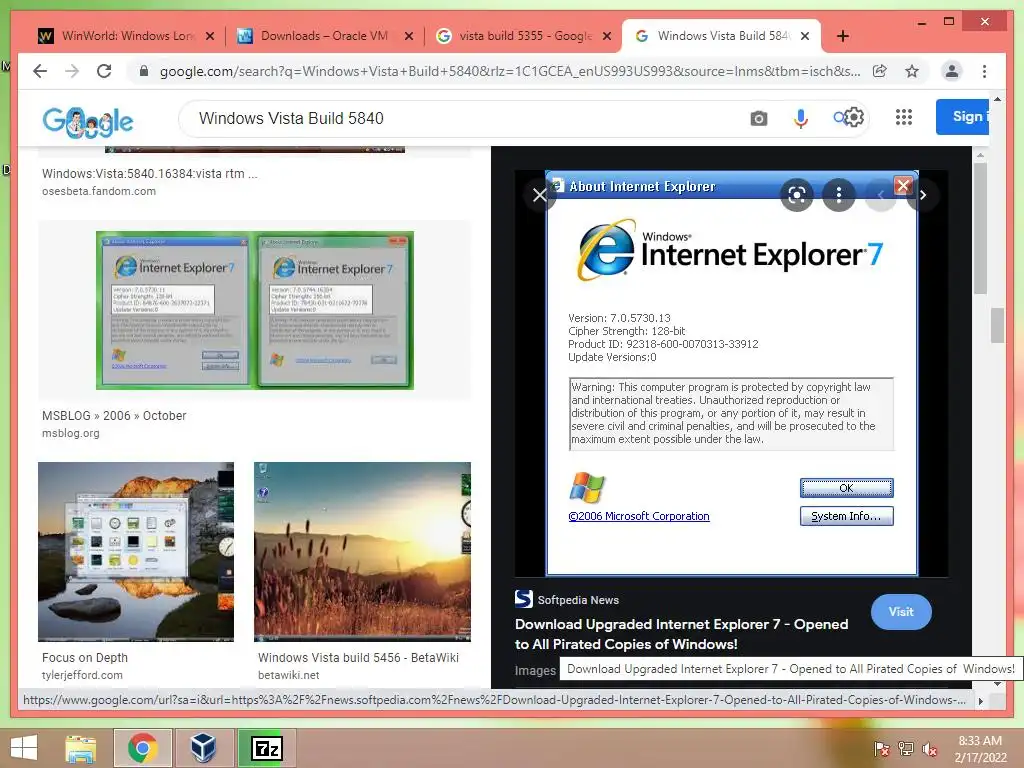Open File Explorer from the taskbar
This screenshot has width=1024, height=768.
(x=80, y=748)
